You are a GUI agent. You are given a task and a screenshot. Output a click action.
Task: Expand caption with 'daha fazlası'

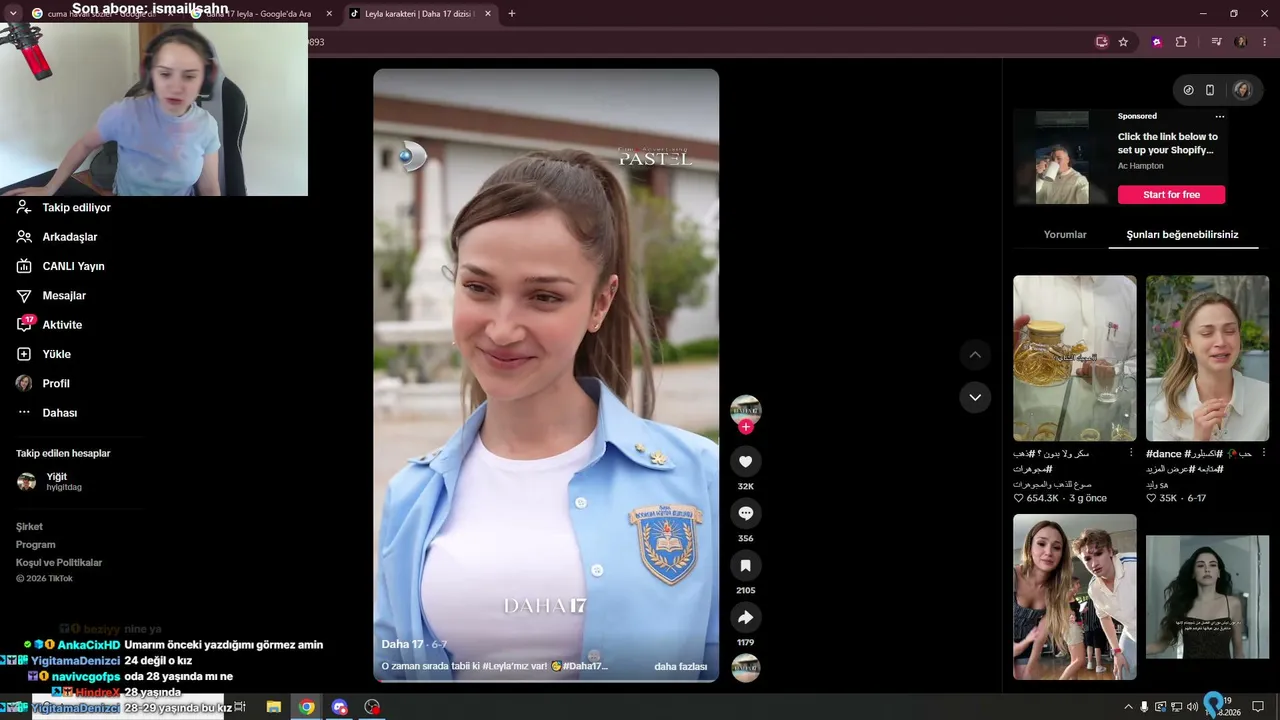coord(681,667)
